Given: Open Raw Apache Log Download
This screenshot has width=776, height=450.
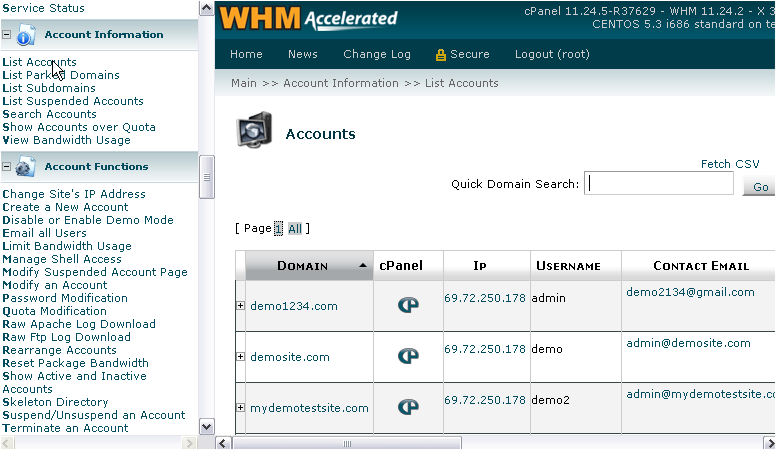Looking at the screenshot, I should tap(79, 324).
